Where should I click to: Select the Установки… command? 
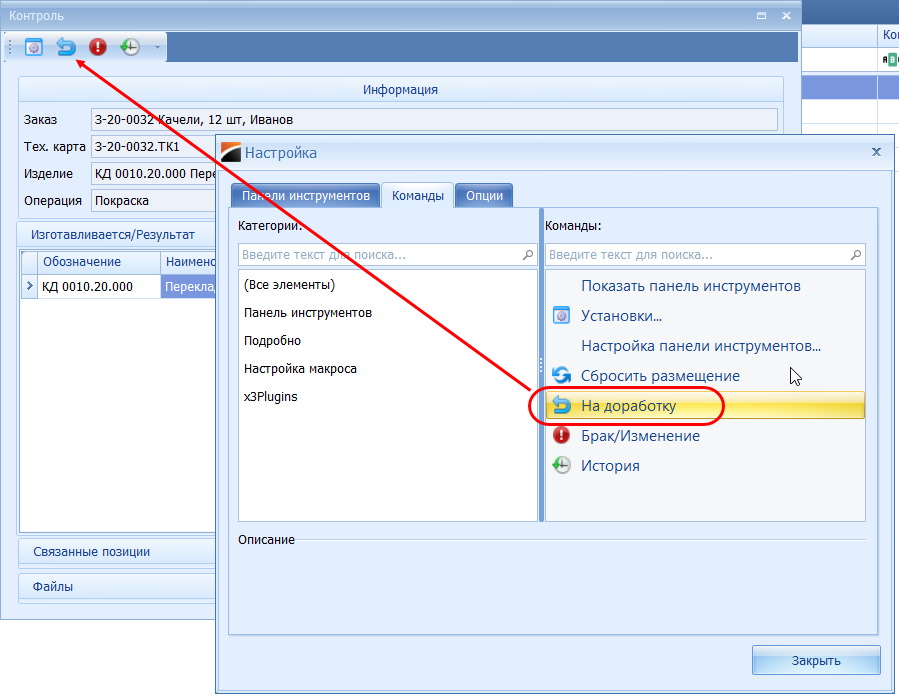pos(621,316)
